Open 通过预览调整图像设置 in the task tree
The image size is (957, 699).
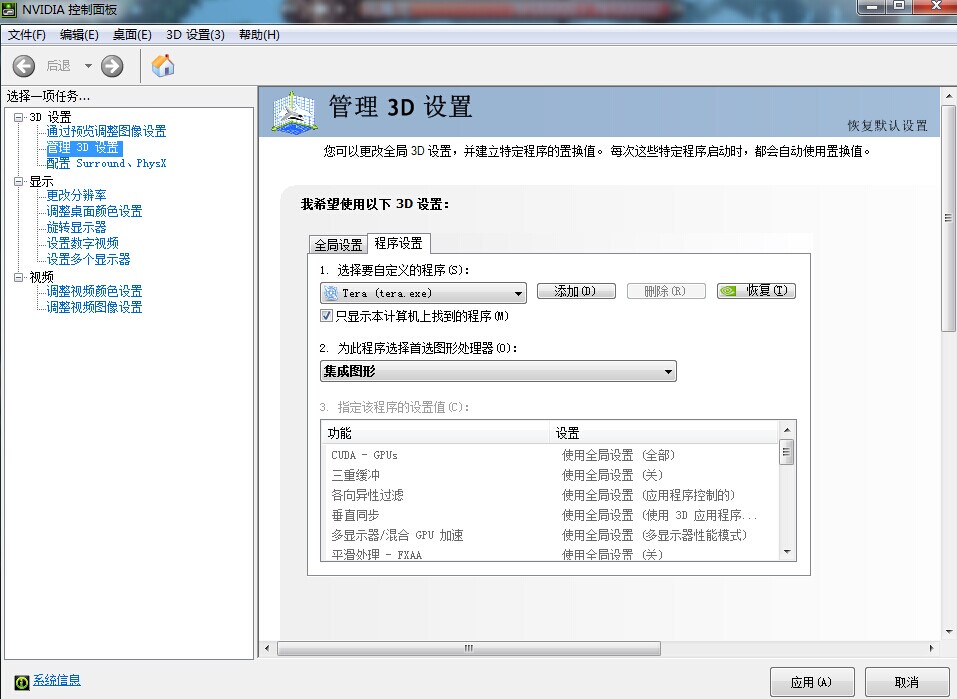click(106, 131)
